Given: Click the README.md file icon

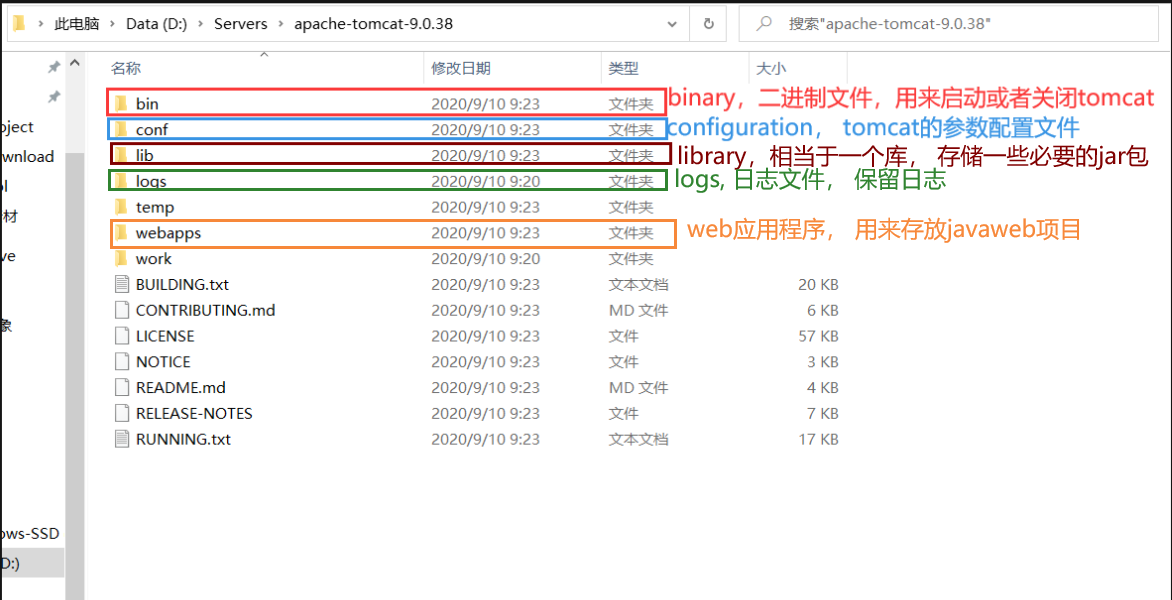Looking at the screenshot, I should (122, 388).
